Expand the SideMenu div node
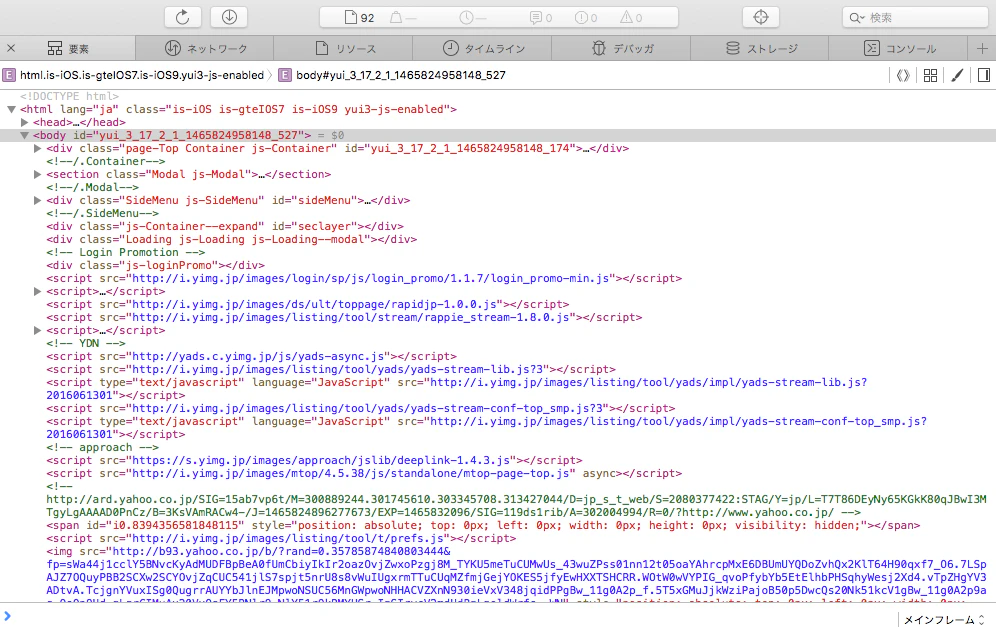 [x=37, y=200]
